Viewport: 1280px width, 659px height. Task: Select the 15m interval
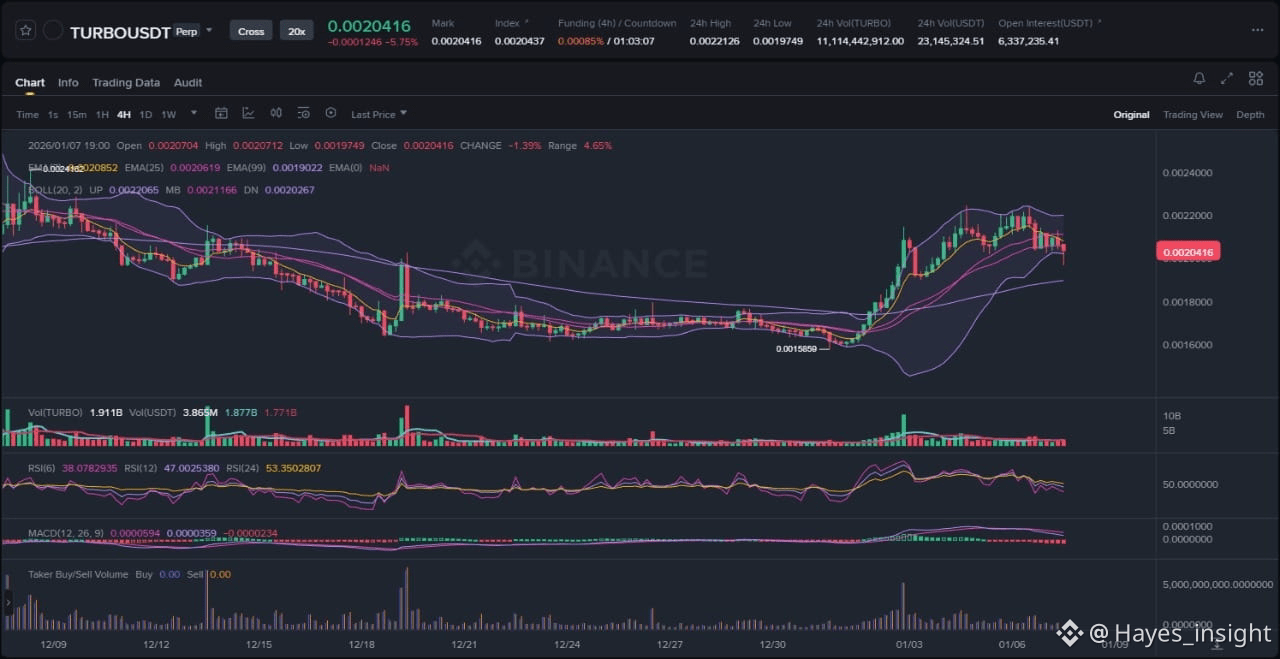point(77,114)
